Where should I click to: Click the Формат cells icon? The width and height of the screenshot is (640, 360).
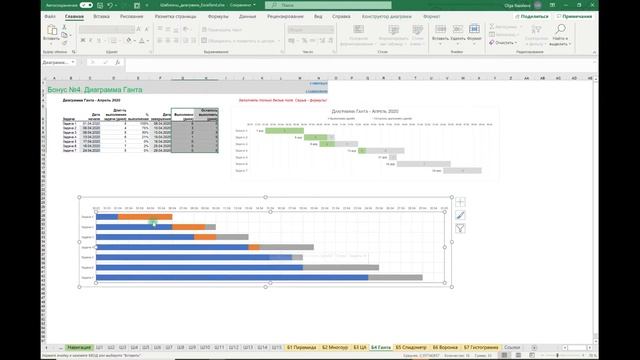coord(474,29)
